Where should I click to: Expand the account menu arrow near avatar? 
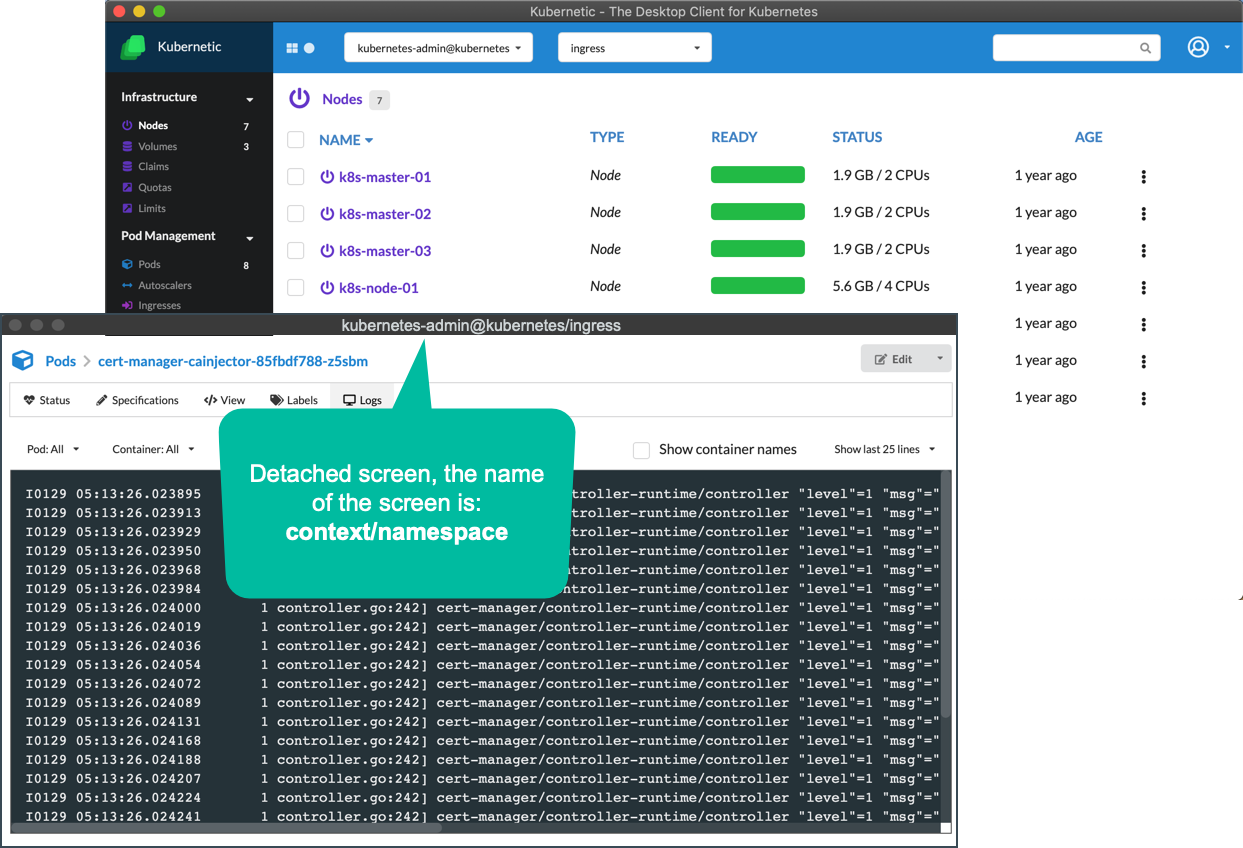click(1227, 48)
